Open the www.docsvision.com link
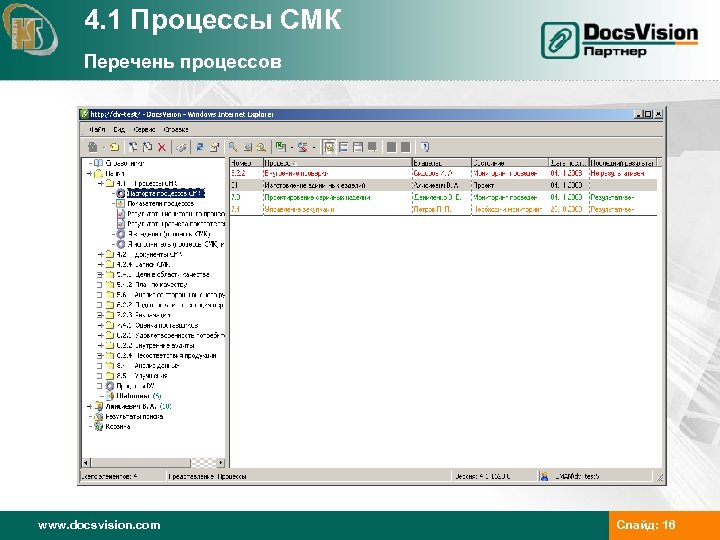This screenshot has width=720, height=540. coord(99,525)
